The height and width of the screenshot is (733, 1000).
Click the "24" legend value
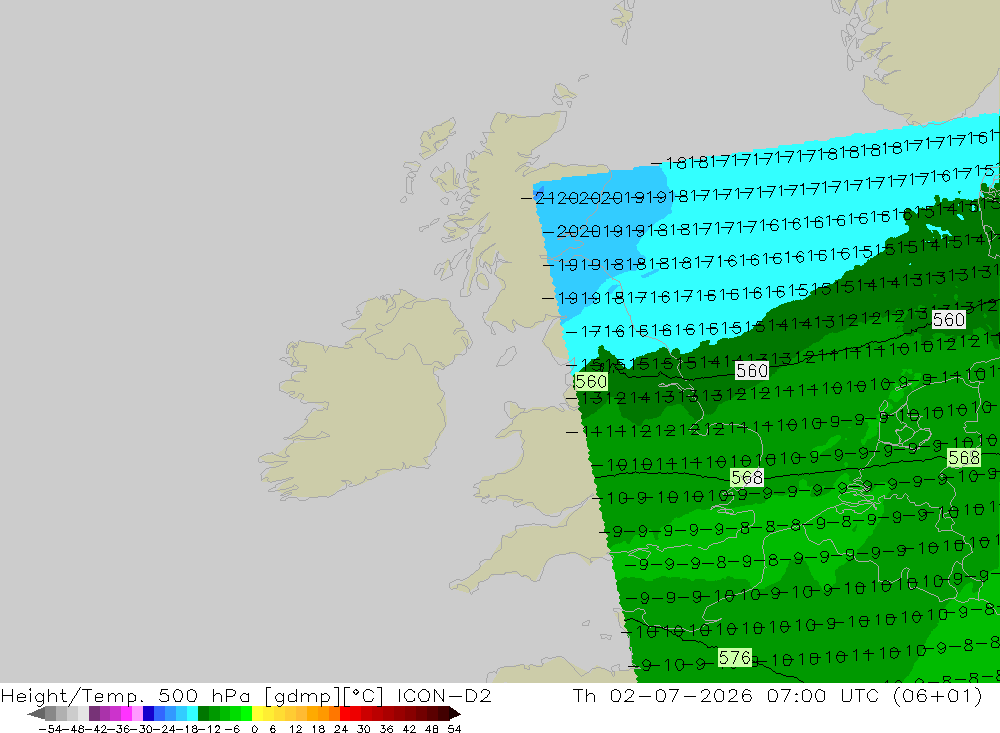tap(341, 729)
